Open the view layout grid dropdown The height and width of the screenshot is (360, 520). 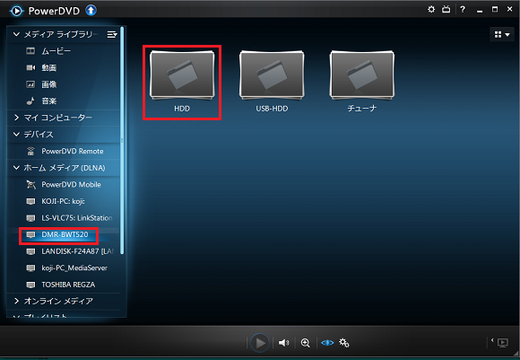pos(502,34)
